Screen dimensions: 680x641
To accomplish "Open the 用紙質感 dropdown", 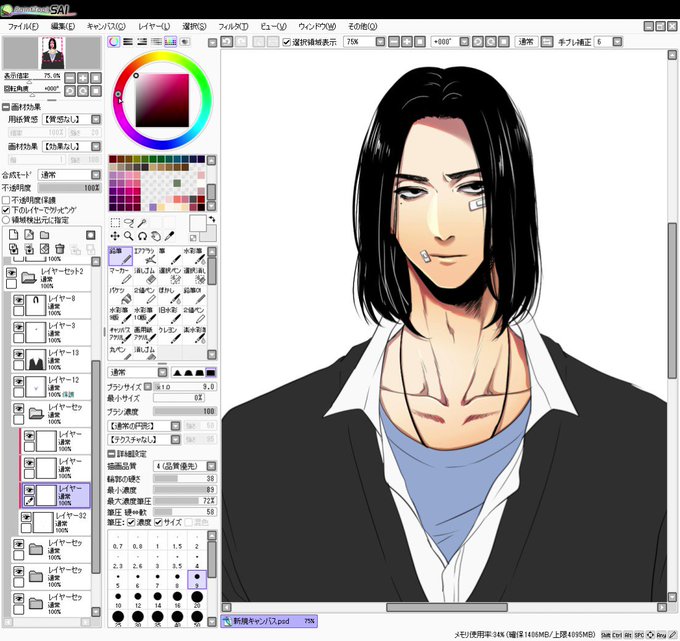I will (96, 119).
